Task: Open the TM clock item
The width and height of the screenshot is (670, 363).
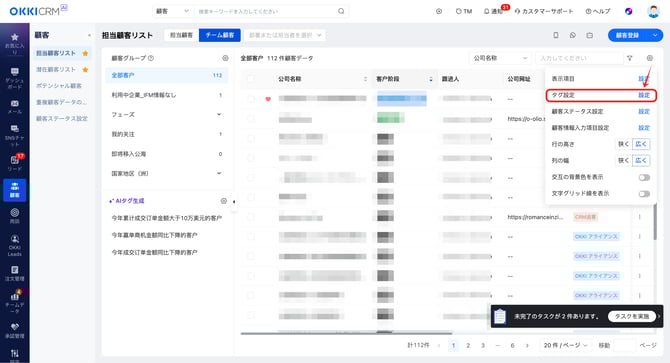Action: click(x=464, y=12)
